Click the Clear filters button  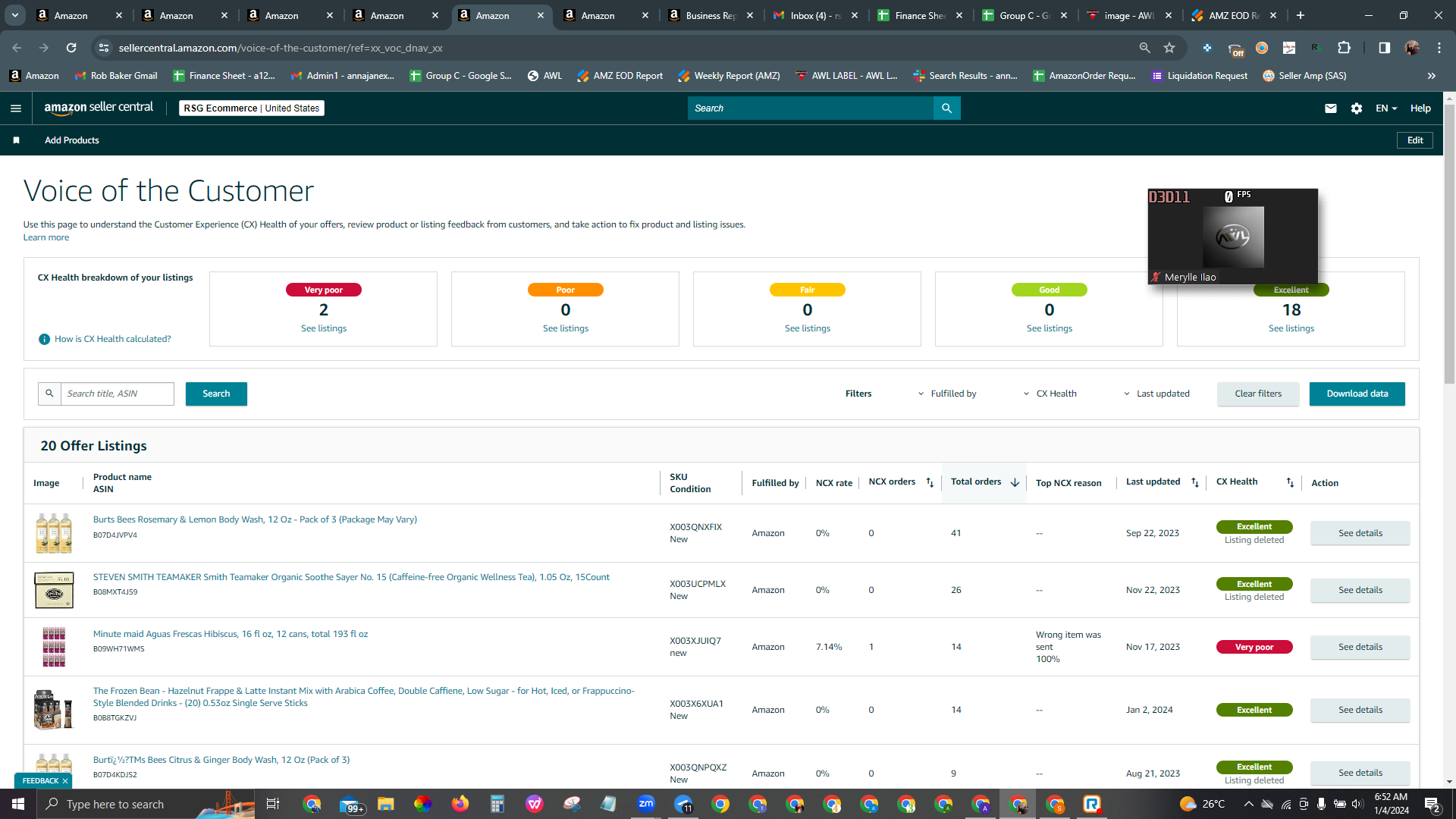coord(1258,394)
